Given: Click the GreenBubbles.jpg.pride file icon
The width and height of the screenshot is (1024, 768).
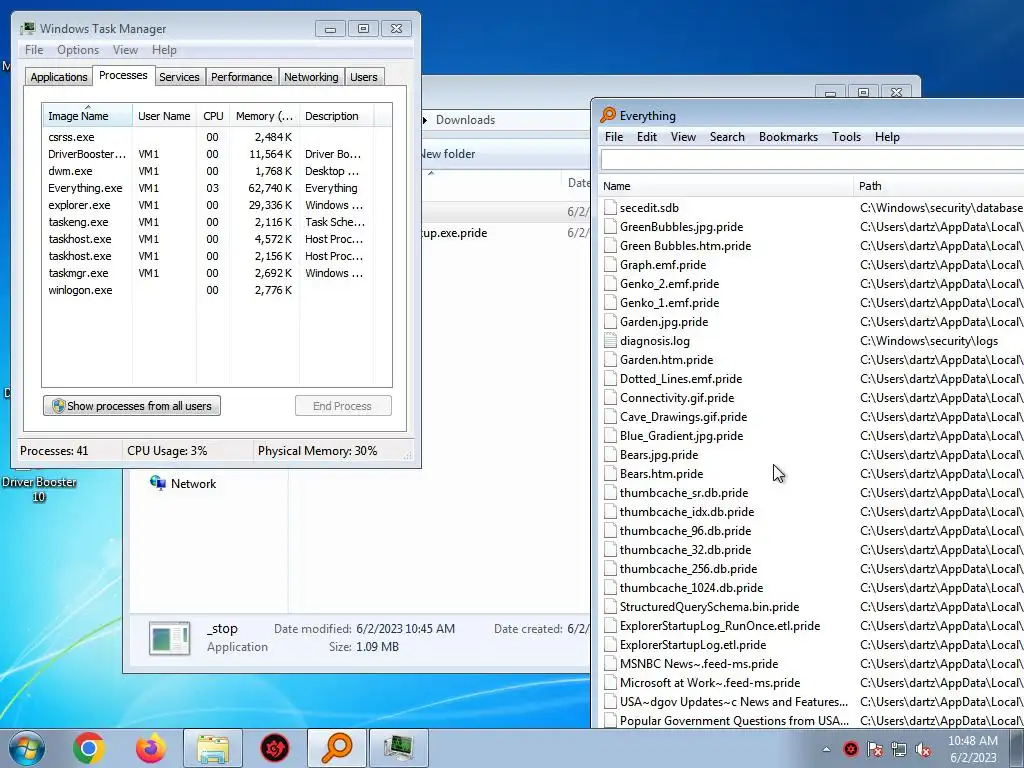Looking at the screenshot, I should (x=610, y=227).
